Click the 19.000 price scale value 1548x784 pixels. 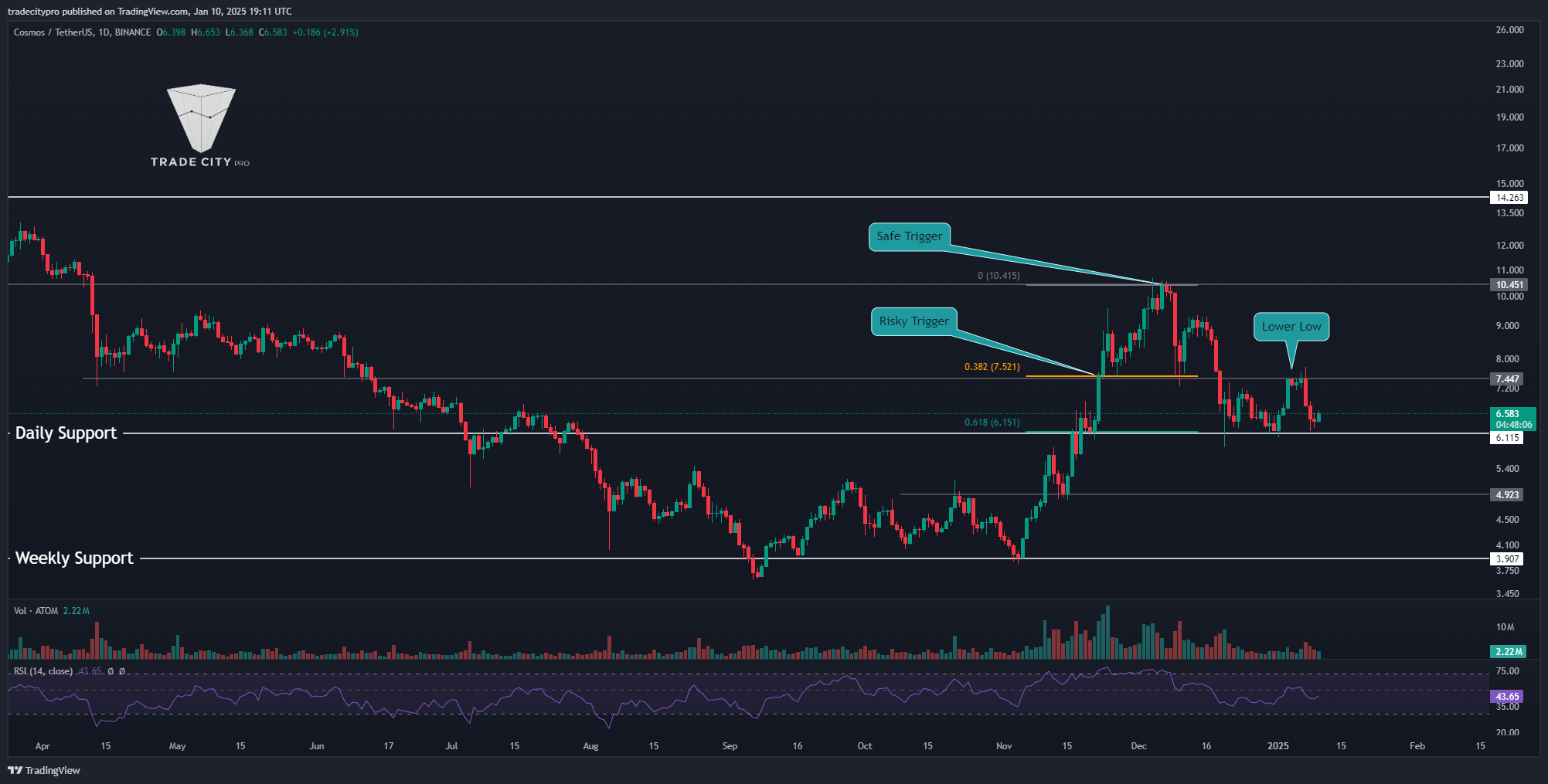(x=1510, y=117)
